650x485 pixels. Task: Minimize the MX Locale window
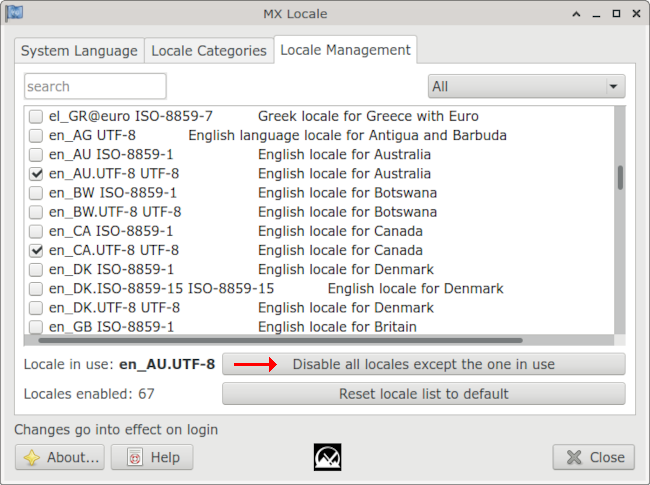(x=597, y=15)
